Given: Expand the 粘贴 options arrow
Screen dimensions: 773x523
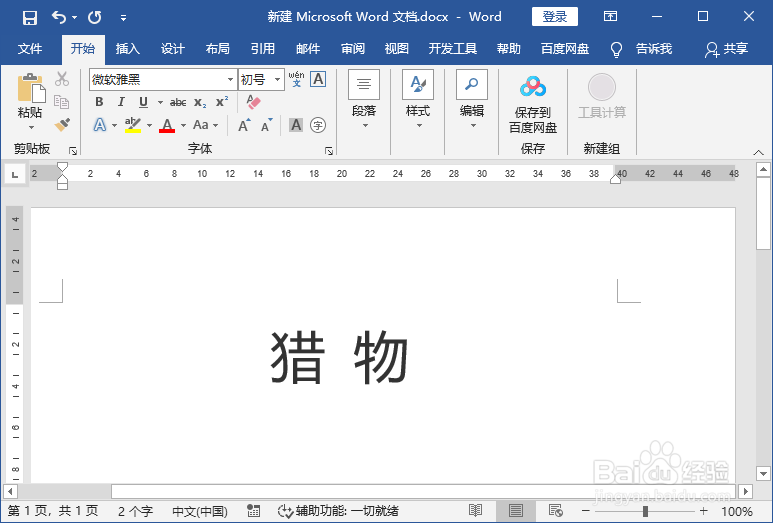Looking at the screenshot, I should 31,127.
